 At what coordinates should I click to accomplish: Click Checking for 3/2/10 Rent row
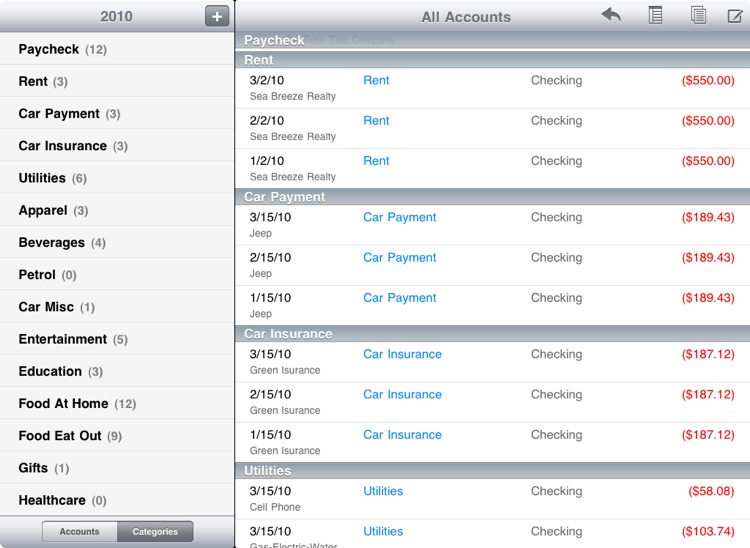coord(556,81)
